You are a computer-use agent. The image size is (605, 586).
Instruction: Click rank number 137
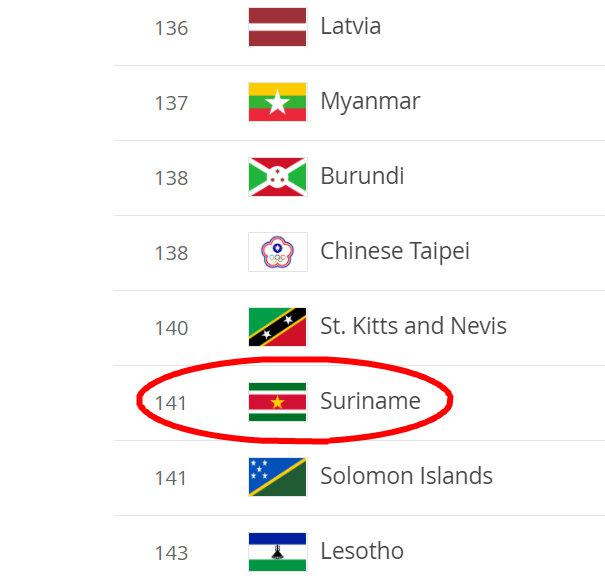pos(171,103)
